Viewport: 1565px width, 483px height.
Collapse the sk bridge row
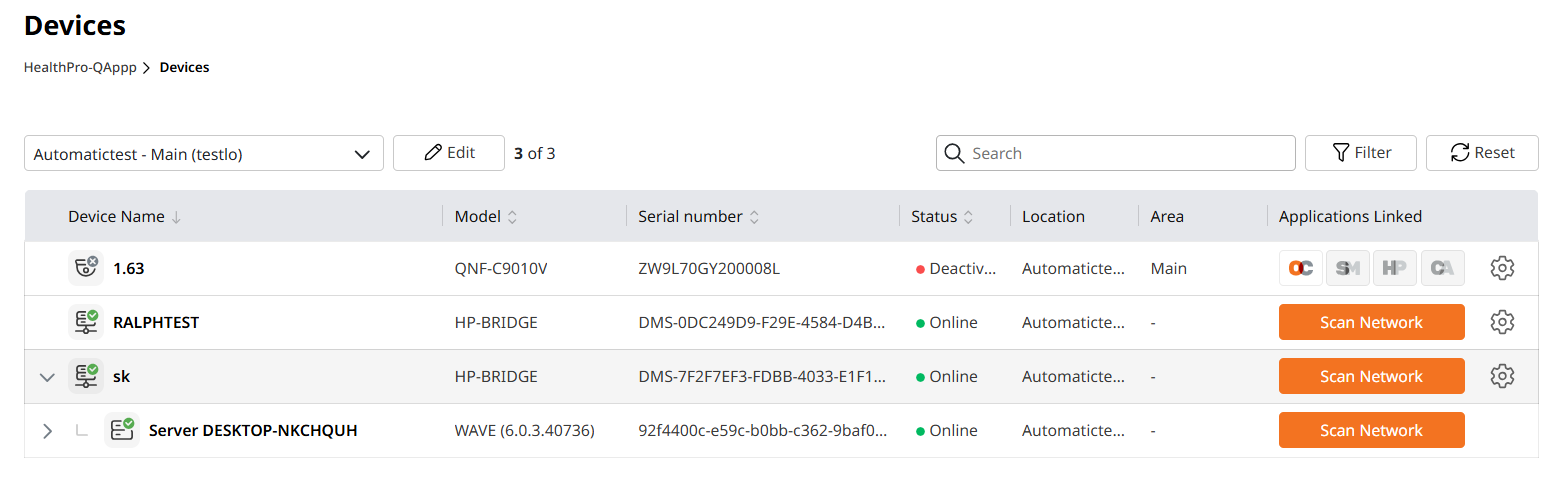46,377
